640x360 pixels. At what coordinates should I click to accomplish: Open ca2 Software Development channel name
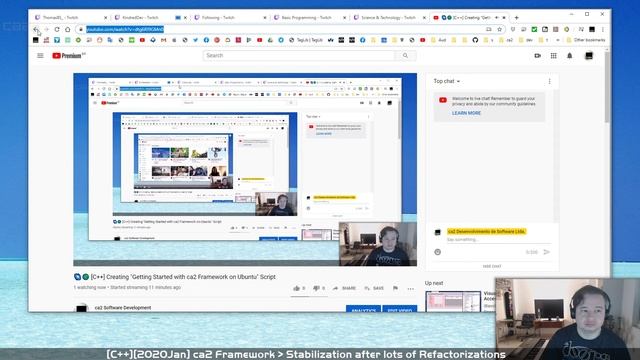click(123, 308)
